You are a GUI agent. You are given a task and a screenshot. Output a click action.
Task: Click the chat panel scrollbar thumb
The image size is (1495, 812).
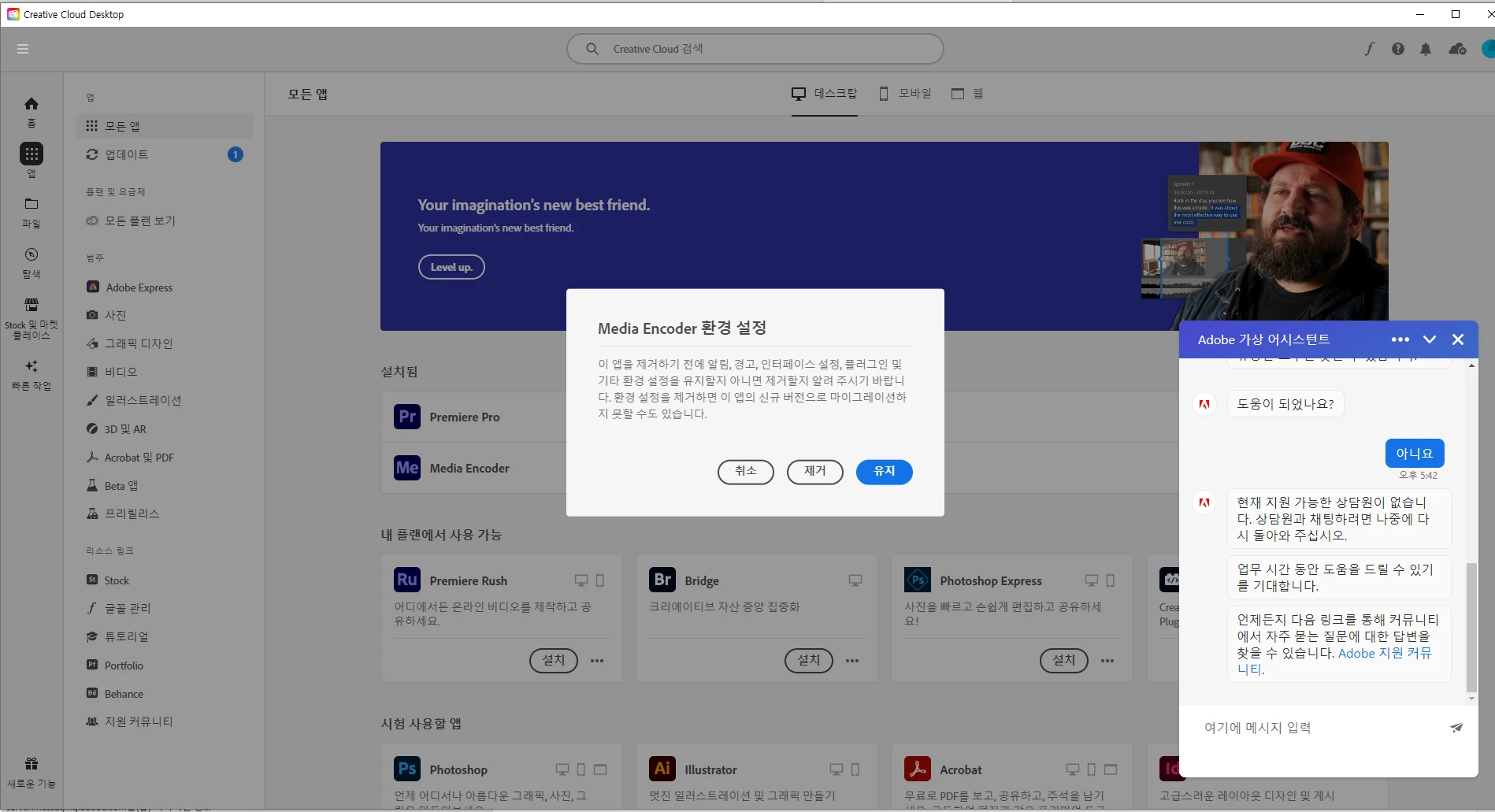point(1471,627)
